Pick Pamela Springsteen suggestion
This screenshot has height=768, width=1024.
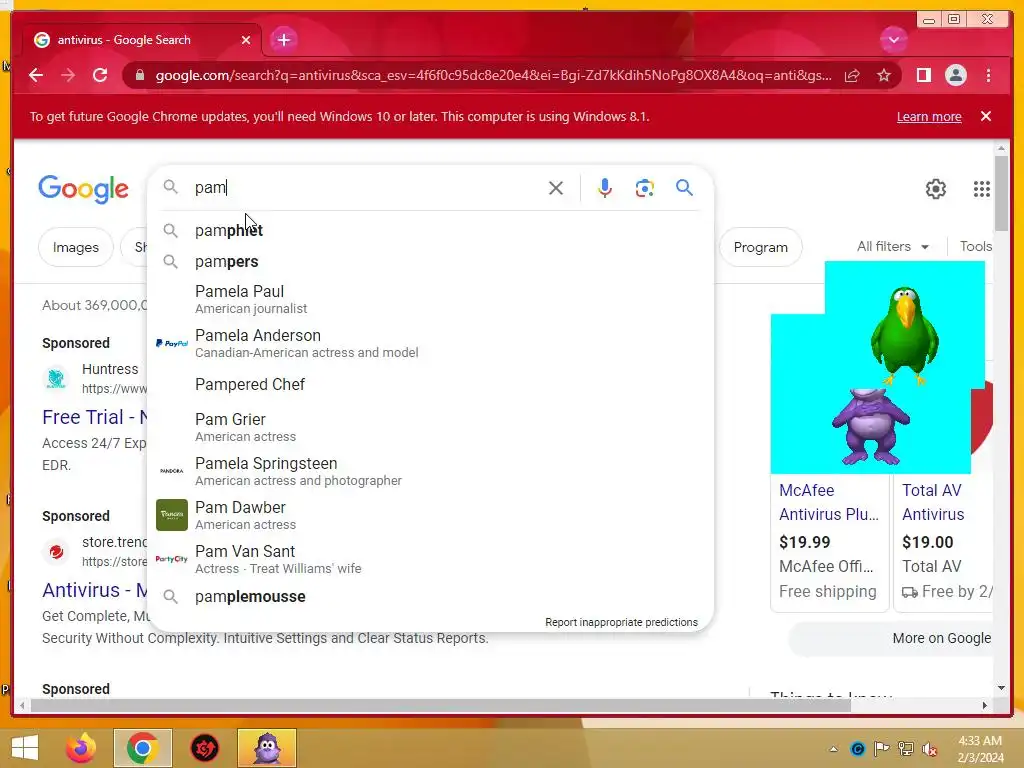click(x=430, y=471)
